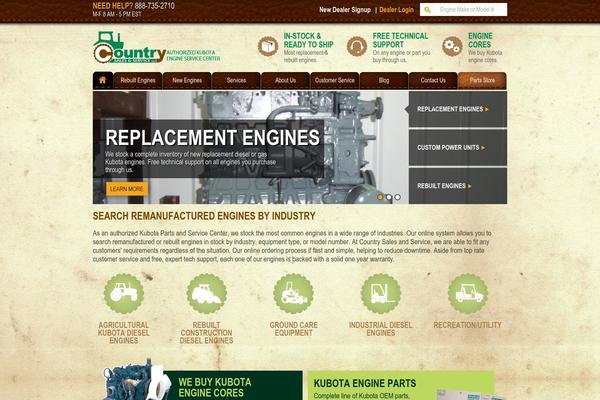This screenshot has width=600, height=400.
Task: Focus the Engine Make or Model search field
Action: [x=463, y=10]
